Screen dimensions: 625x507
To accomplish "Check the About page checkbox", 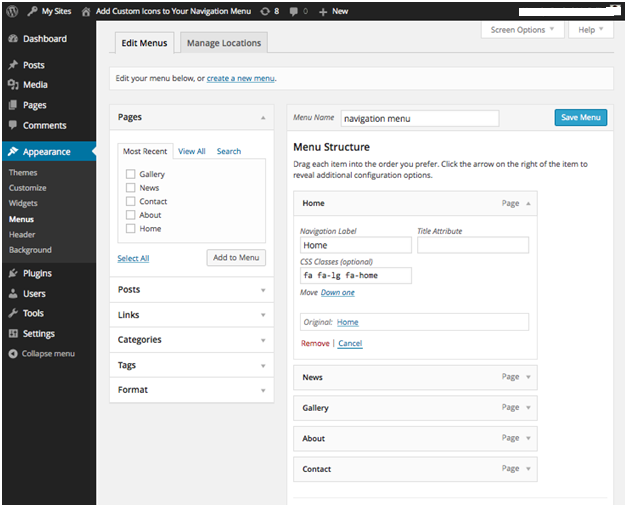I will click(x=130, y=215).
